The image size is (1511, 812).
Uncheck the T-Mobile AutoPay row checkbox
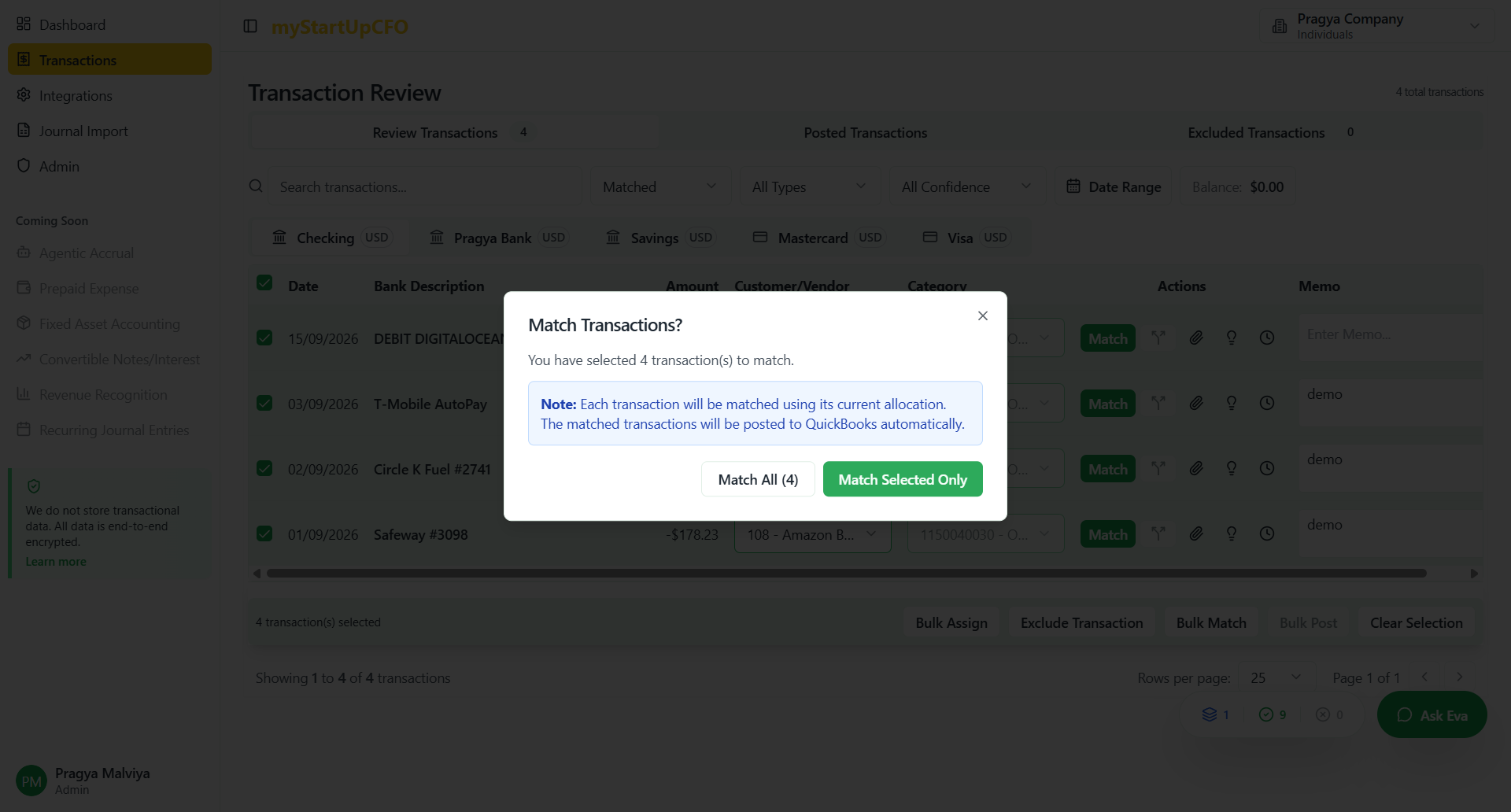point(264,403)
